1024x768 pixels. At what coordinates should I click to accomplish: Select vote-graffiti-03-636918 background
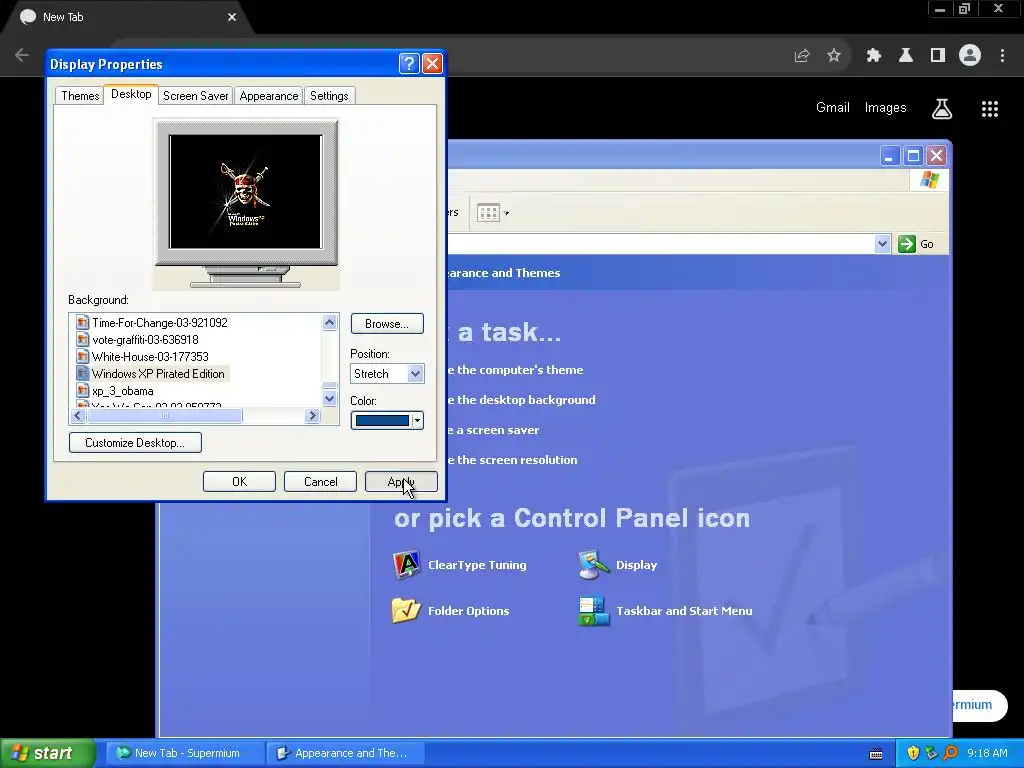[145, 340]
